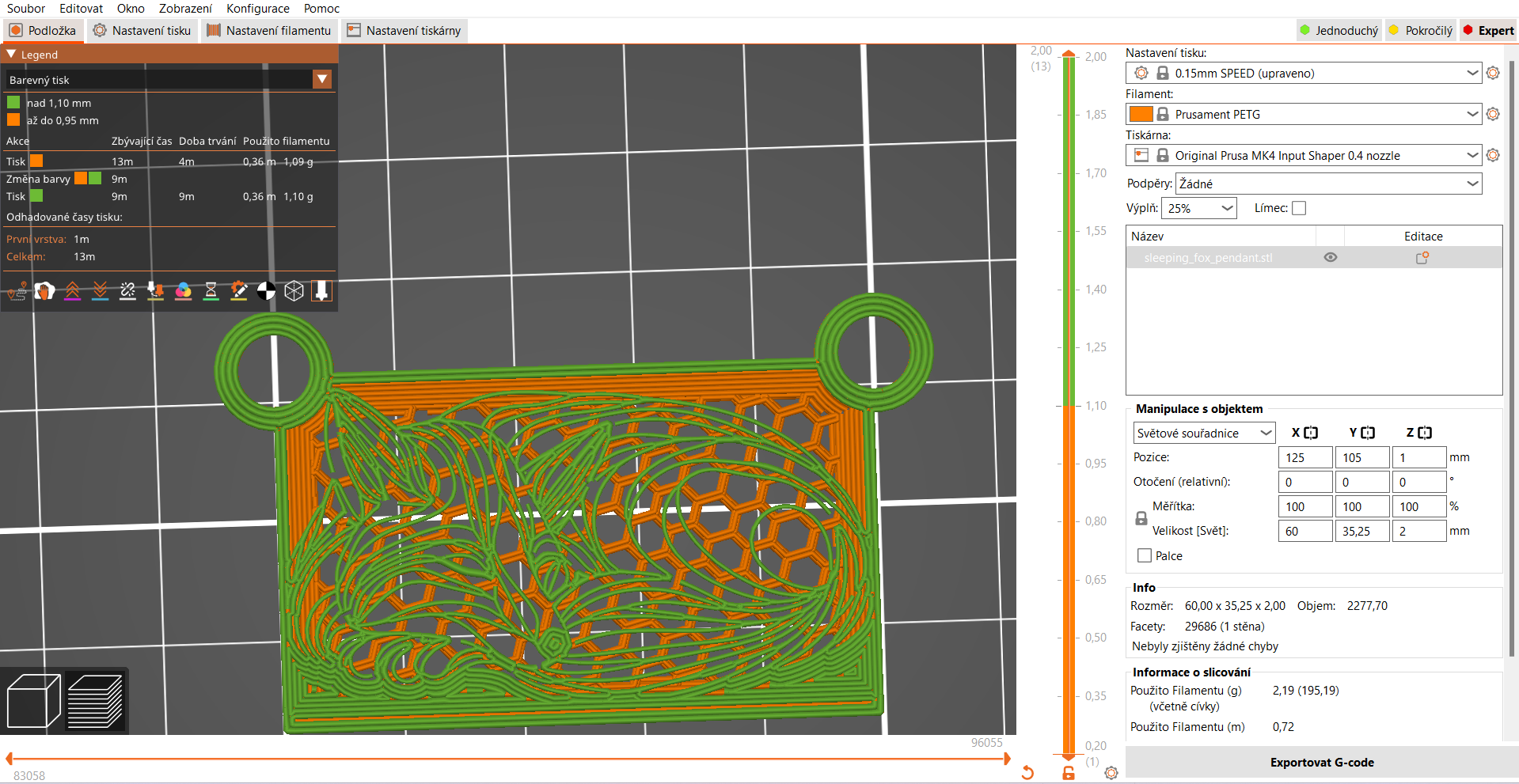Select the Jednoduchý simple mode
The image size is (1519, 784).
pyautogui.click(x=1339, y=30)
